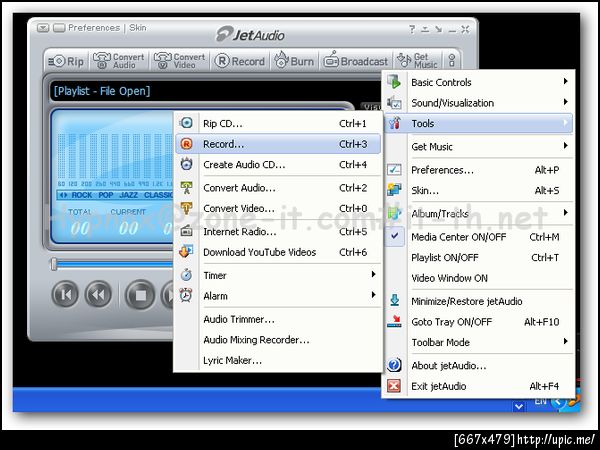The height and width of the screenshot is (450, 600).
Task: Open Convert Audio from the toolbar
Action: (119, 61)
